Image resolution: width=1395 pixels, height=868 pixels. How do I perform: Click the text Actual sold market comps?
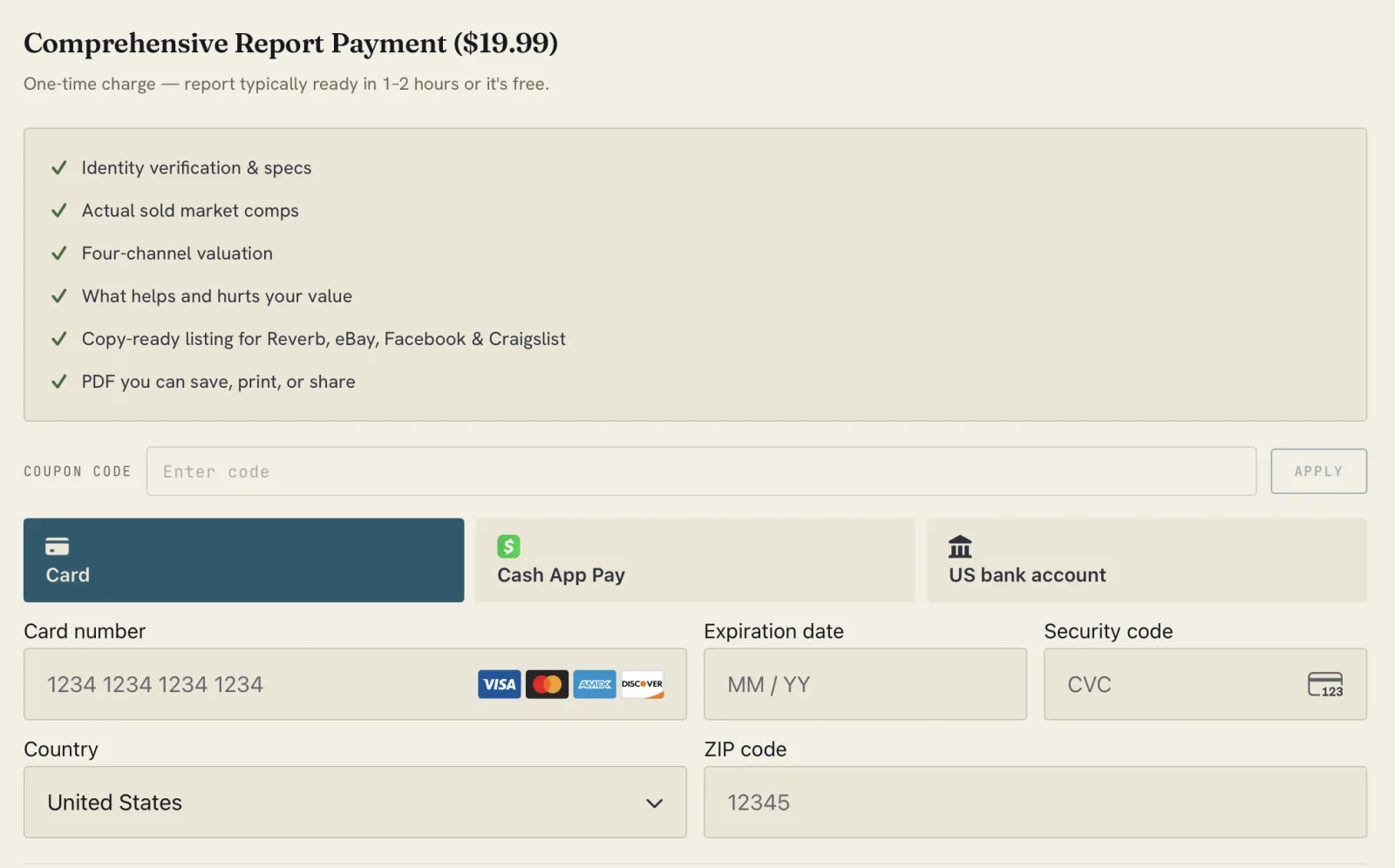click(190, 210)
